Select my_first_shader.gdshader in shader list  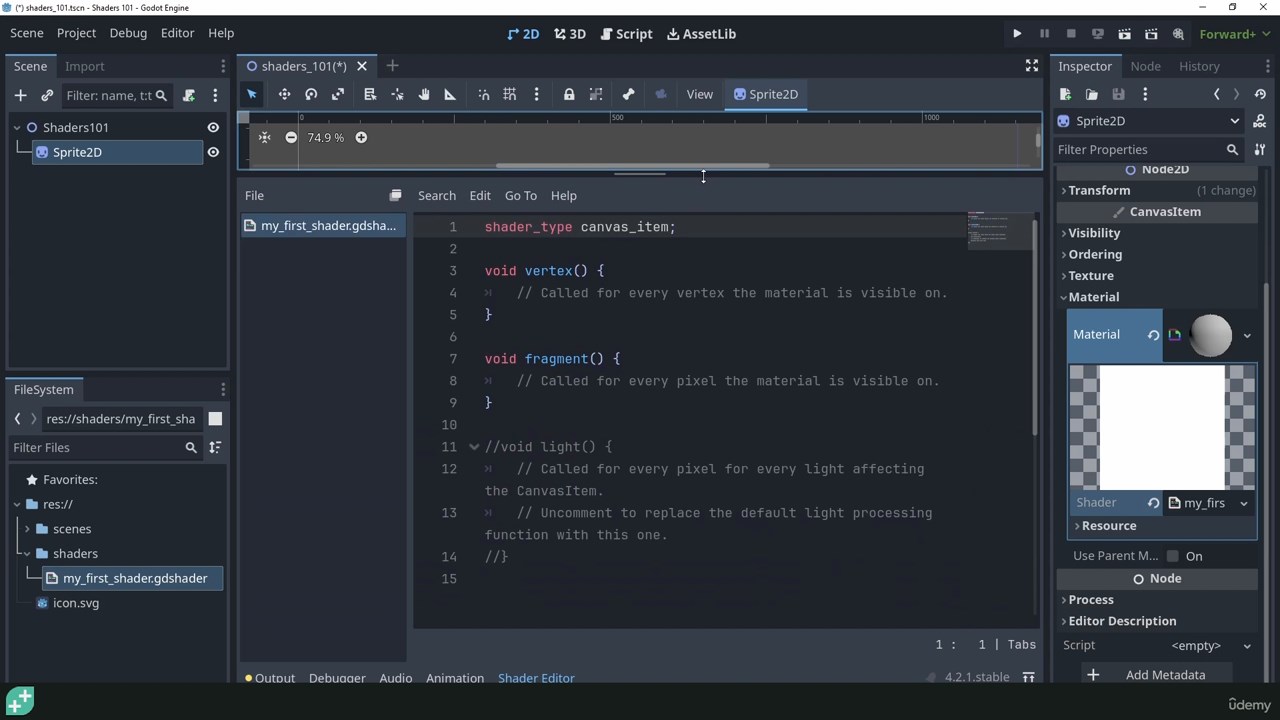tap(321, 226)
